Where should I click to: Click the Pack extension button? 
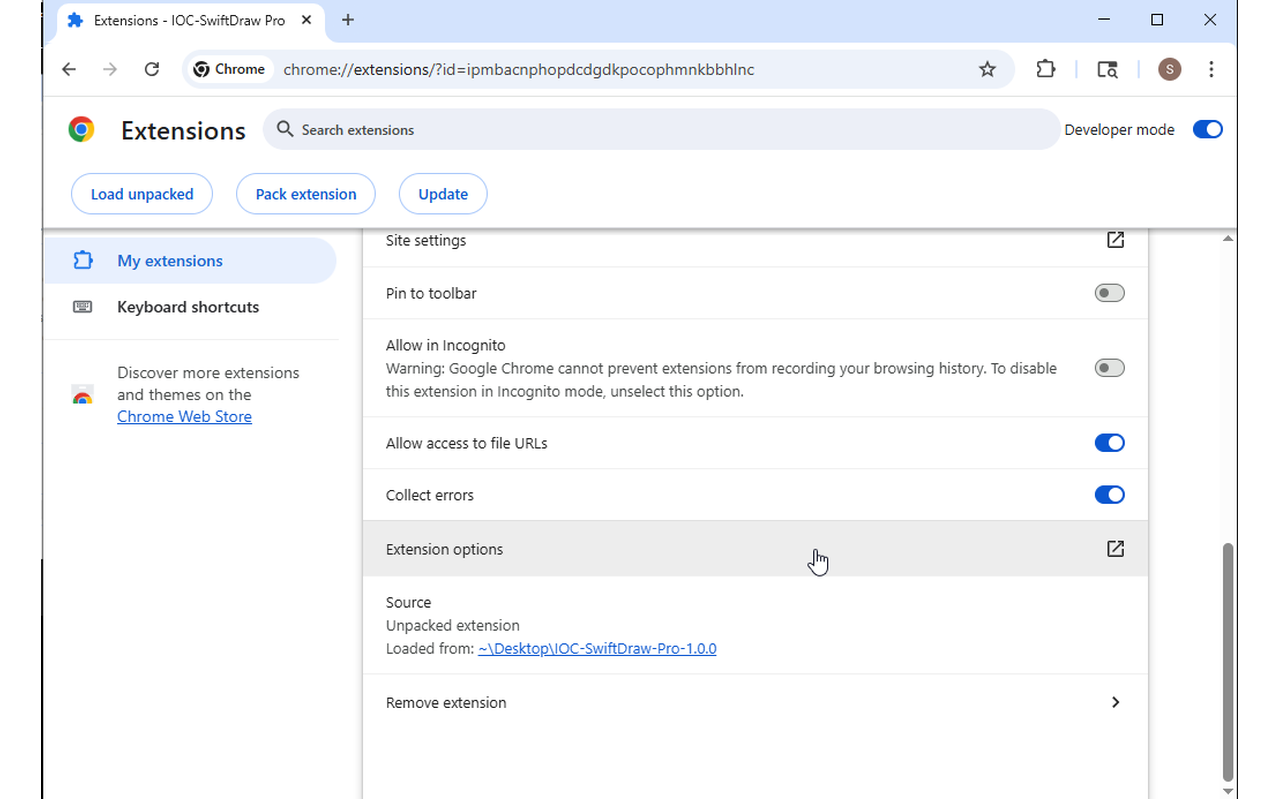(306, 194)
